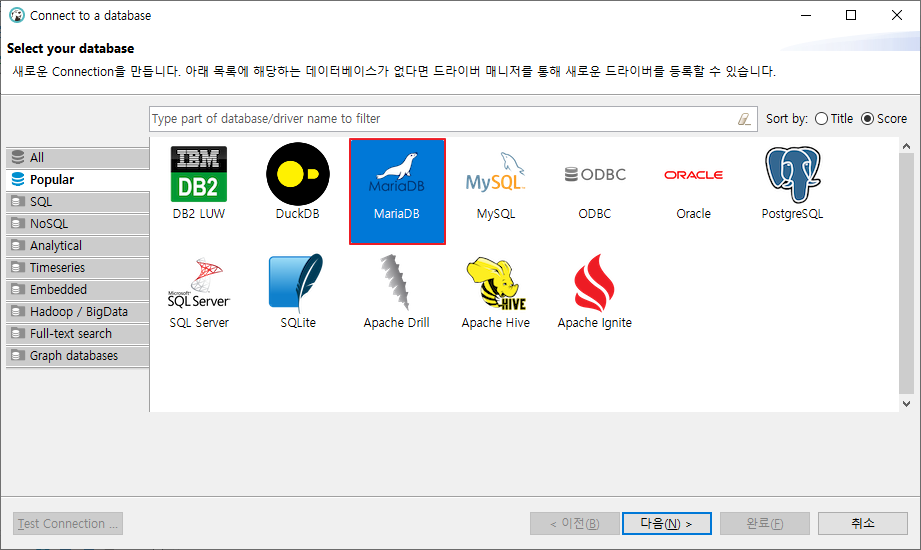Minimize the Connect to a database window
Screen dimensions: 921x550
pyautogui.click(x=806, y=15)
